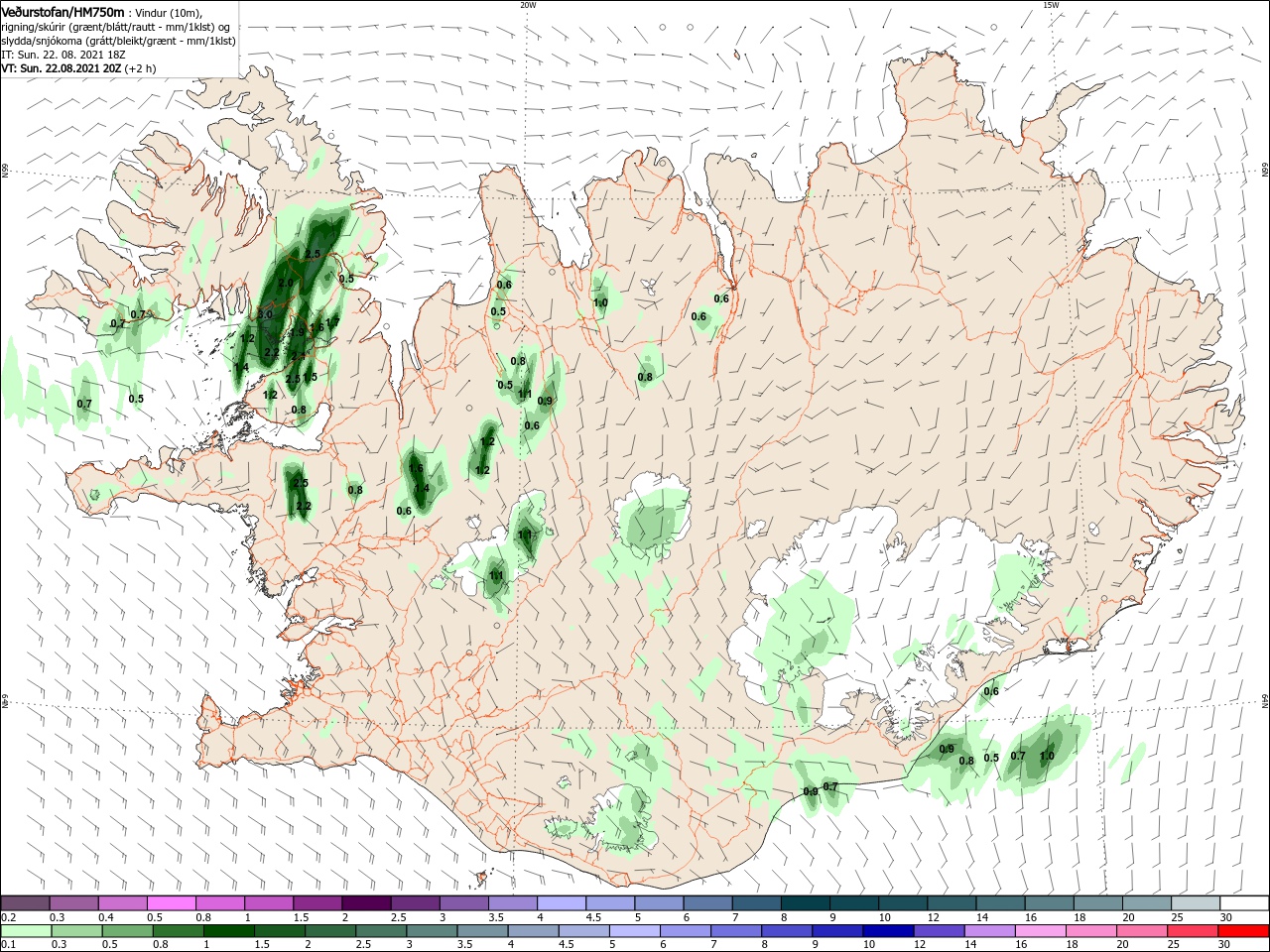Select rain legend swatch between 0.3 and 0.5
This screenshot has width=1270, height=952.
(74, 931)
